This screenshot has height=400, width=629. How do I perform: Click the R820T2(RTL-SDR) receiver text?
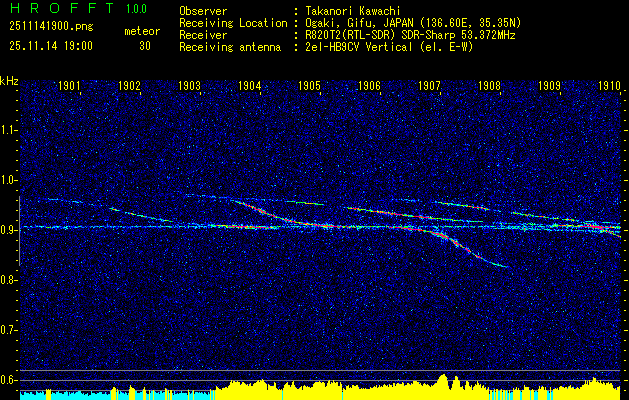[408, 35]
